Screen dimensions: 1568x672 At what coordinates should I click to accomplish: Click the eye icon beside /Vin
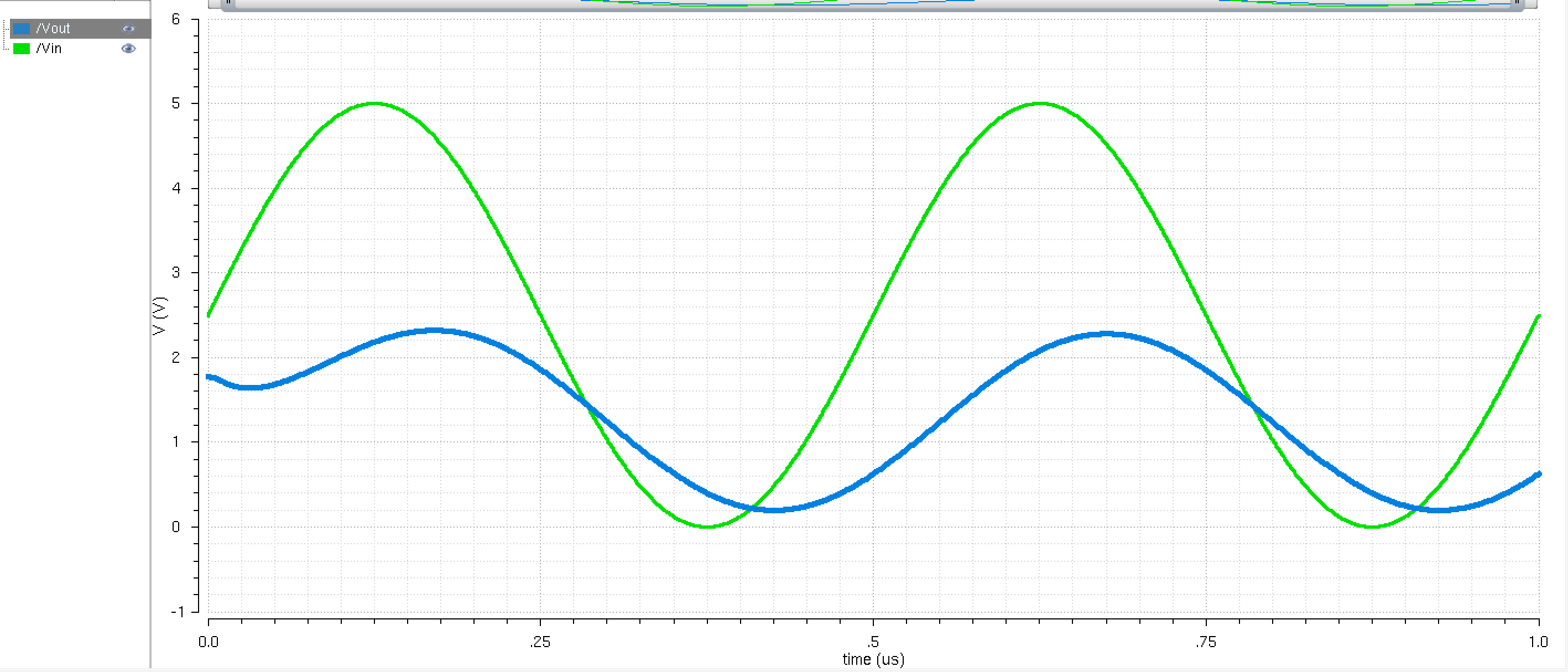(x=128, y=49)
